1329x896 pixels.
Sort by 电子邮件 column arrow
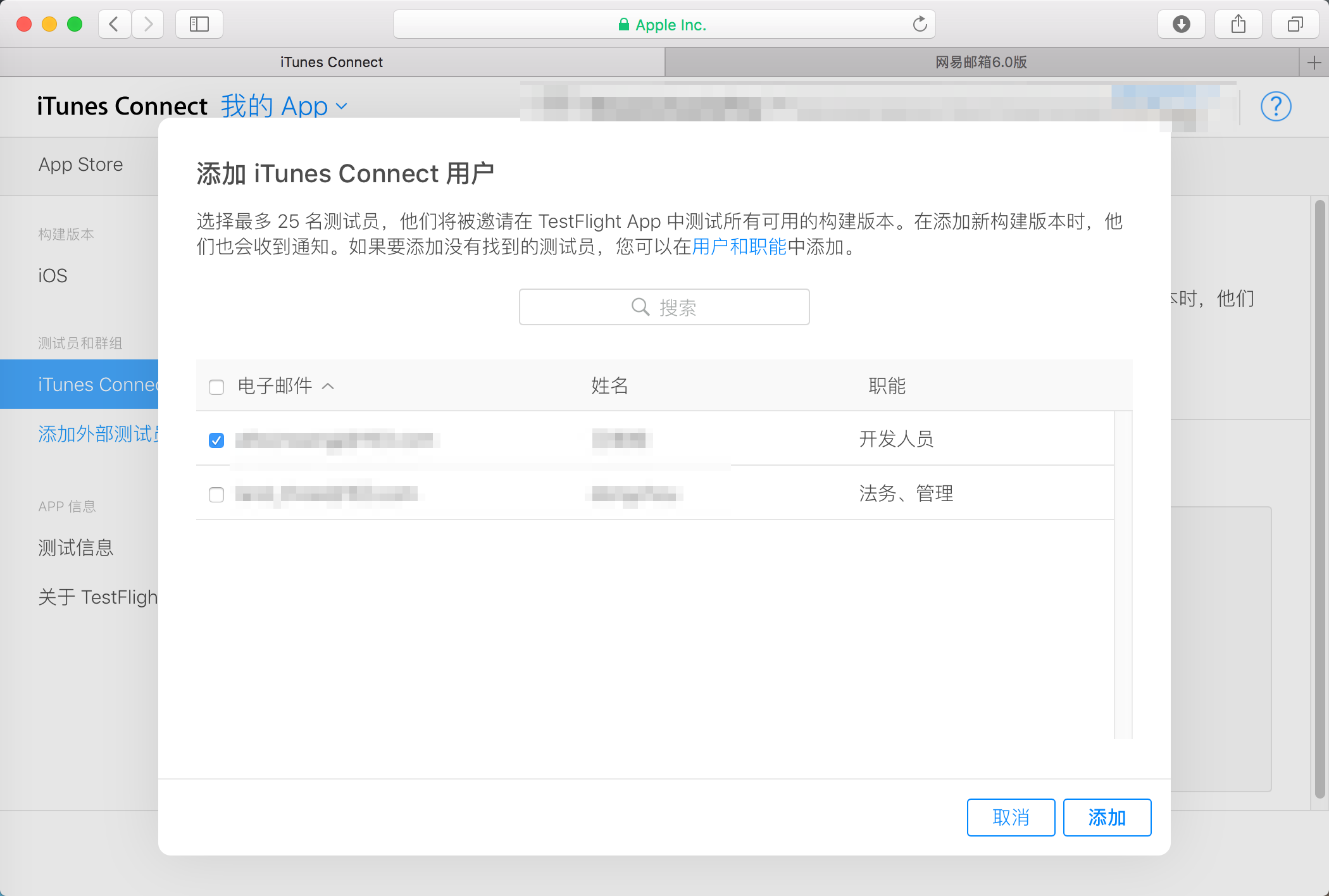pos(328,386)
